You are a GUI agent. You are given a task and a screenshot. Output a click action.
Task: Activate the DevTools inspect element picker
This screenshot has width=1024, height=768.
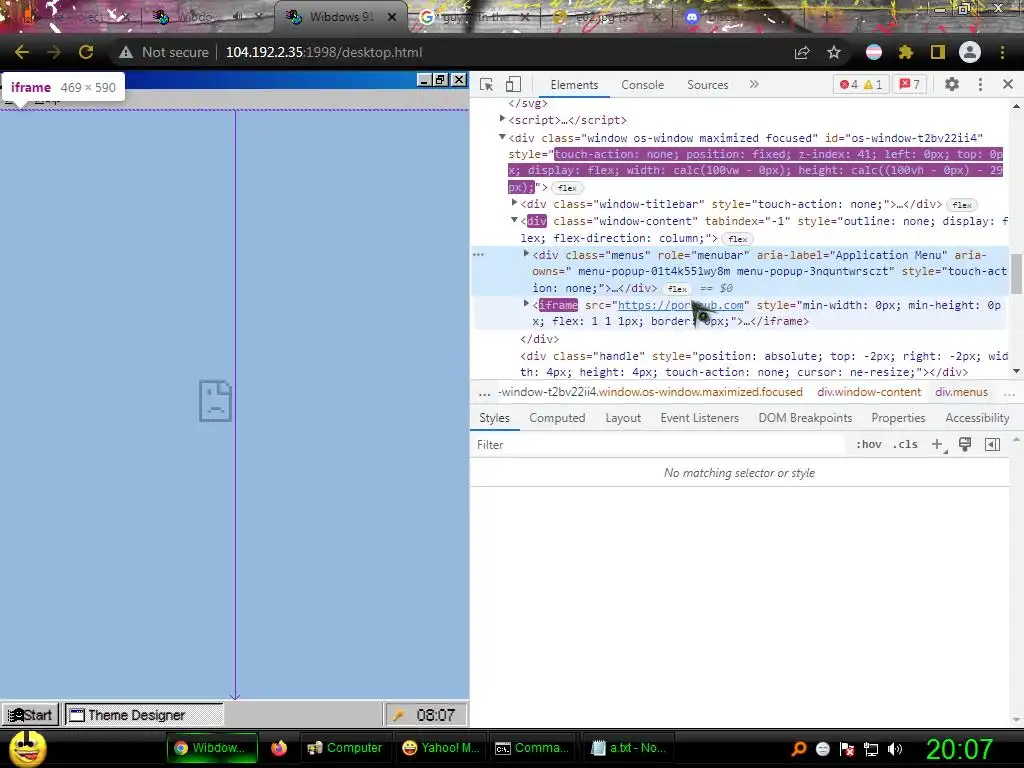487,84
